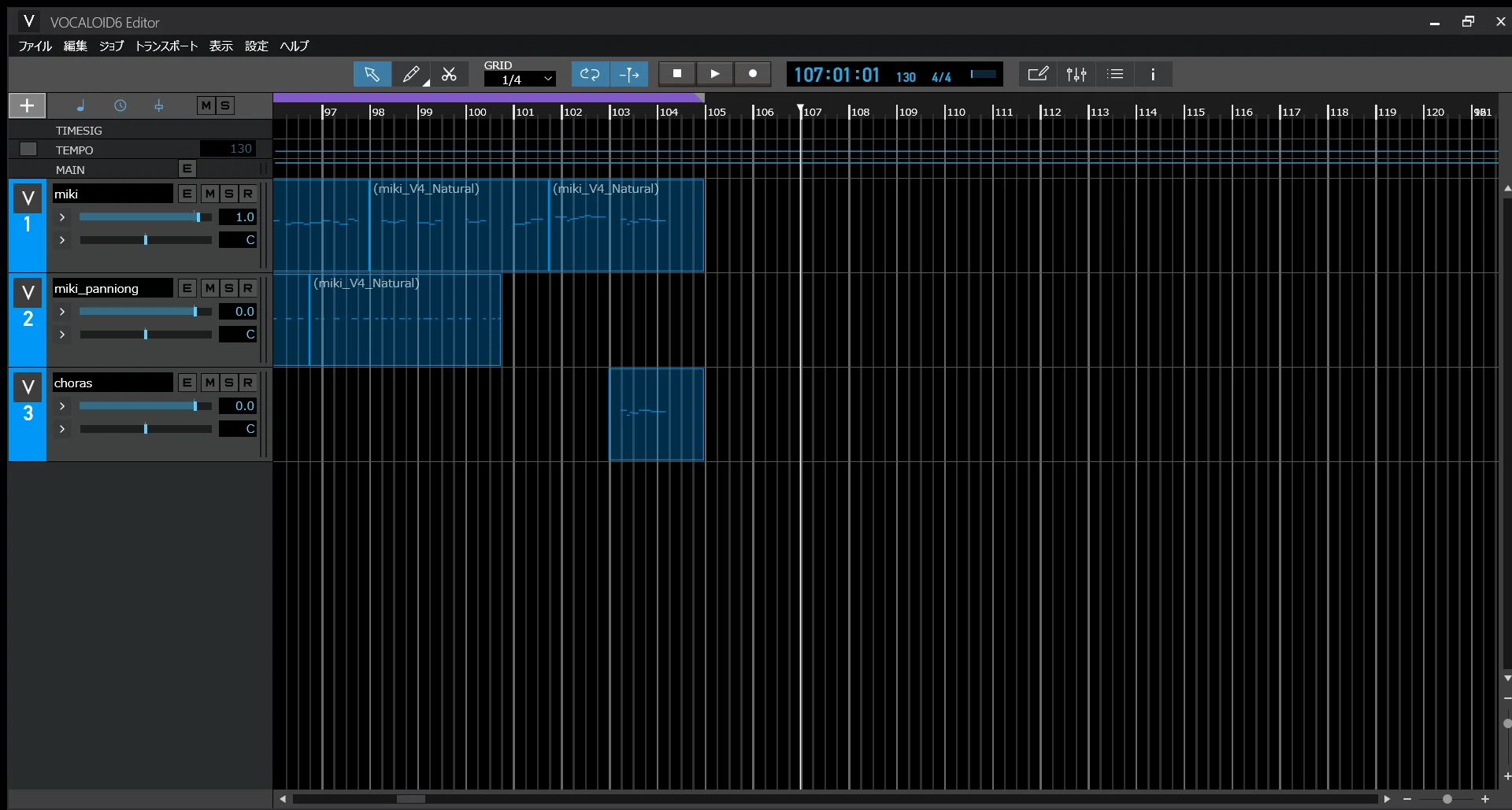The height and width of the screenshot is (810, 1512).
Task: Select the choras track name field
Action: [x=113, y=383]
